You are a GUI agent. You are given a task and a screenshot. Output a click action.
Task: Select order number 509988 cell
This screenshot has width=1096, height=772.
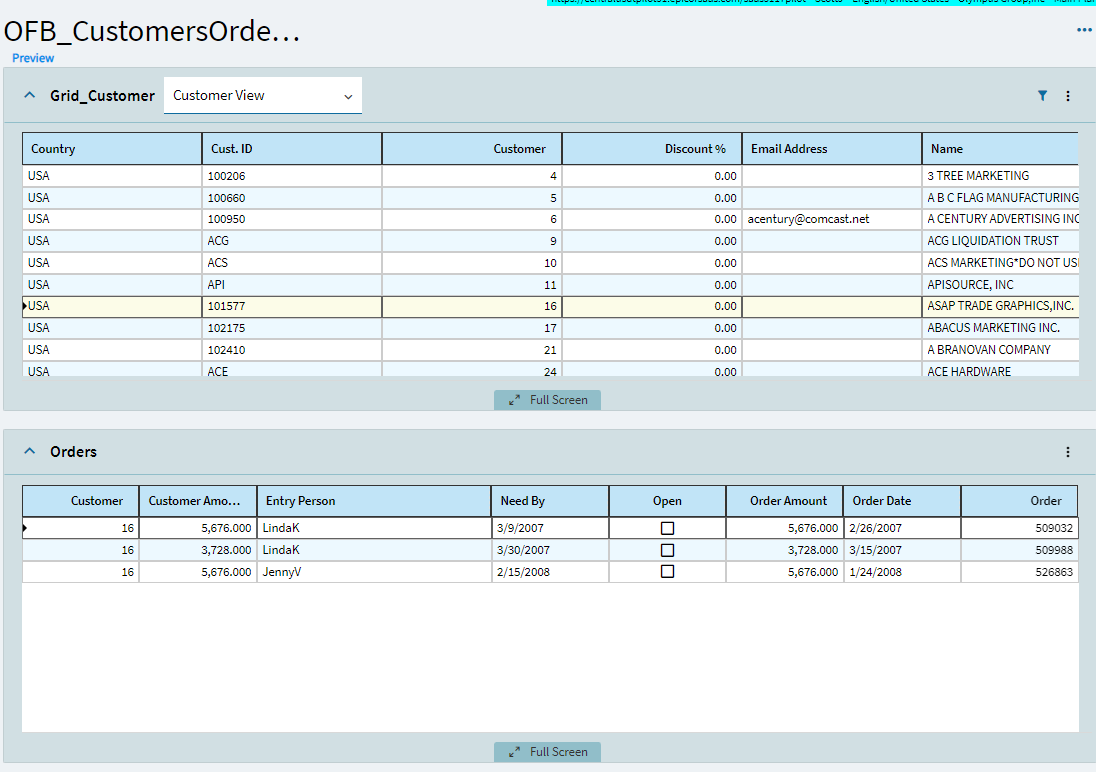pos(1020,550)
